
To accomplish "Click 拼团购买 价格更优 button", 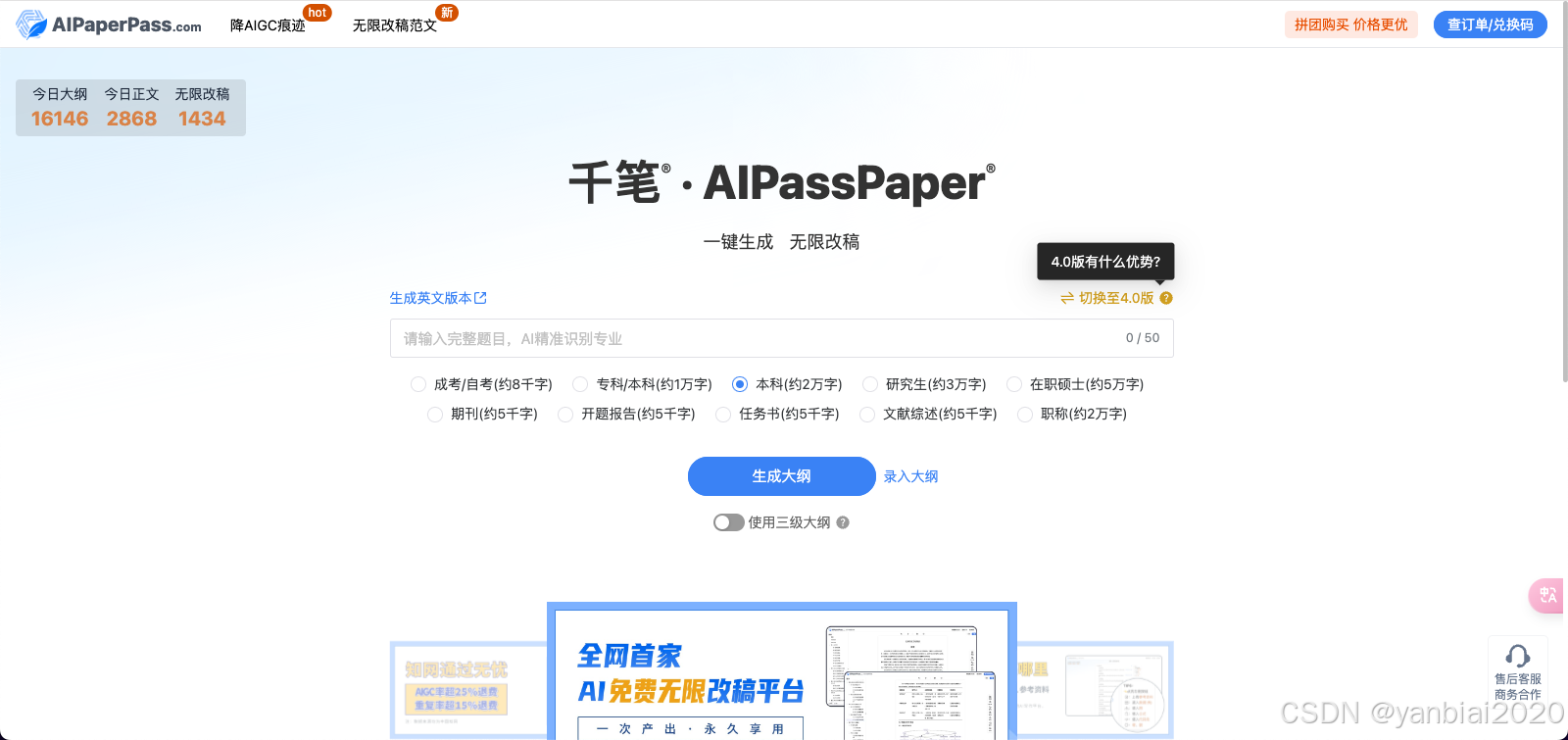I will click(x=1351, y=25).
